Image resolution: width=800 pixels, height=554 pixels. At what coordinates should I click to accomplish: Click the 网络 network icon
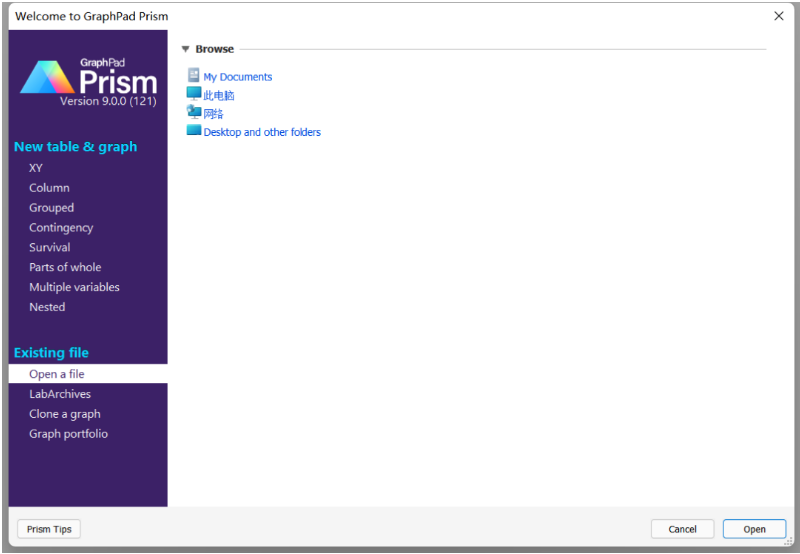194,112
